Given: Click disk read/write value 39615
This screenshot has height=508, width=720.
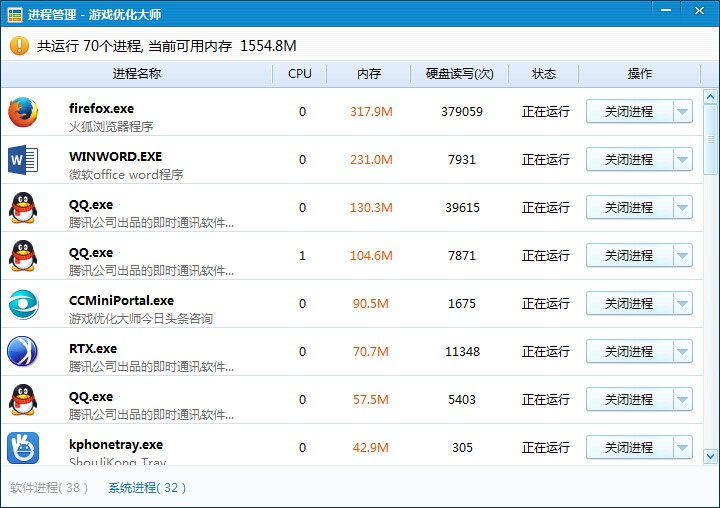Looking at the screenshot, I should click(462, 208).
